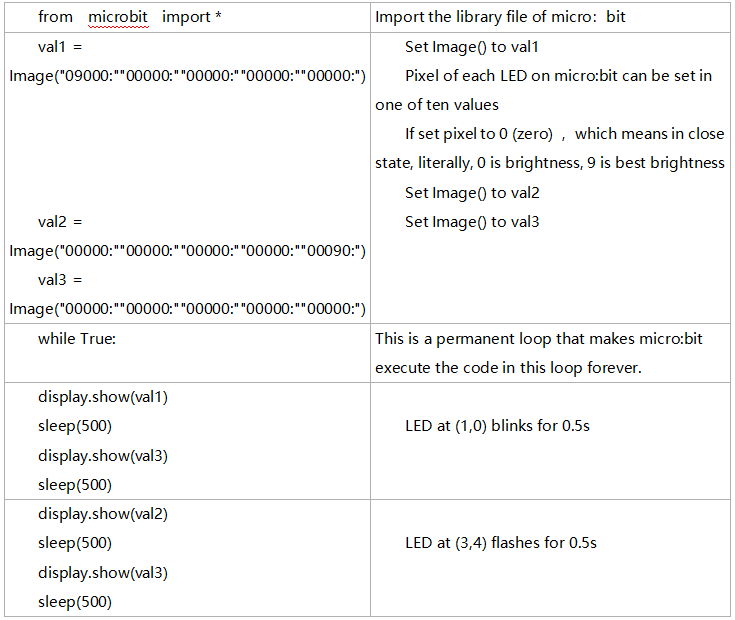Click the Image string ending with 00090
735x620 pixels.
(x=187, y=251)
